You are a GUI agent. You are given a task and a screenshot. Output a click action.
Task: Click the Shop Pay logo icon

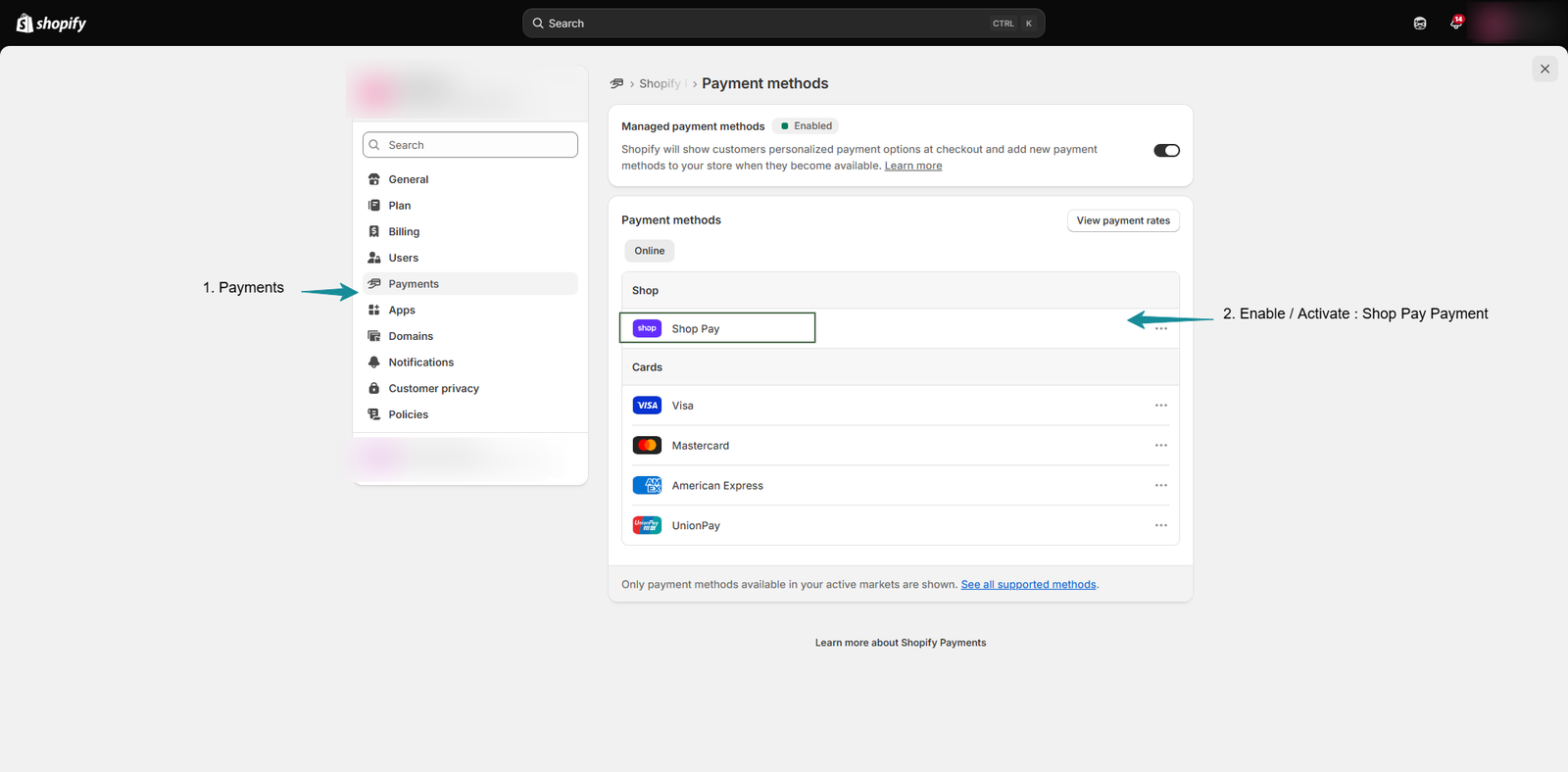pos(647,328)
